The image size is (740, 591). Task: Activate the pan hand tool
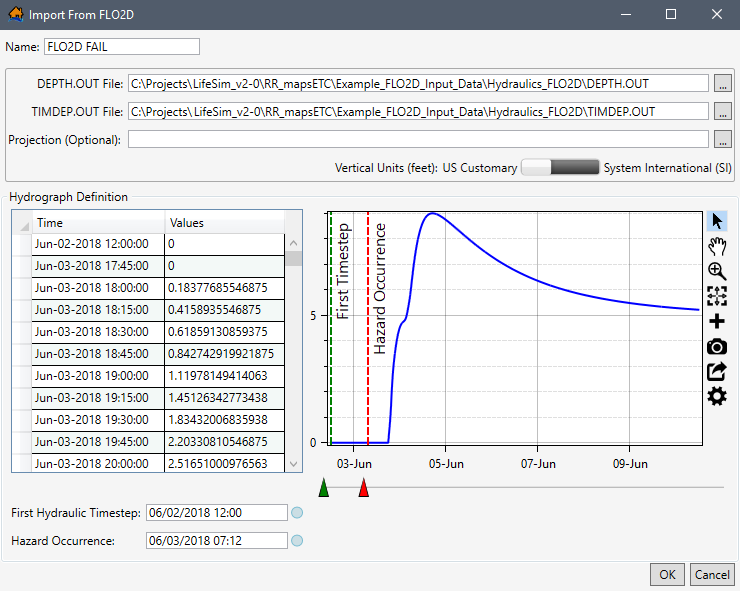717,246
